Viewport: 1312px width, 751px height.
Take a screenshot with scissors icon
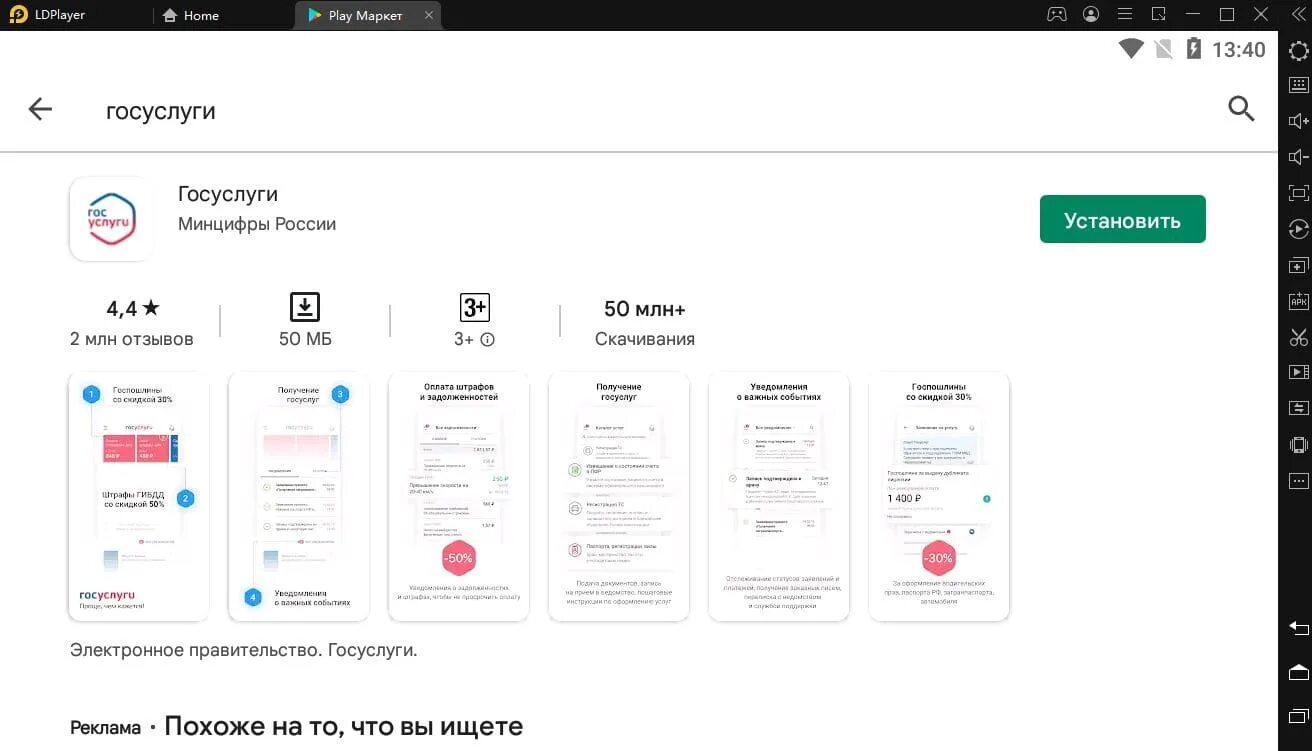click(1298, 337)
